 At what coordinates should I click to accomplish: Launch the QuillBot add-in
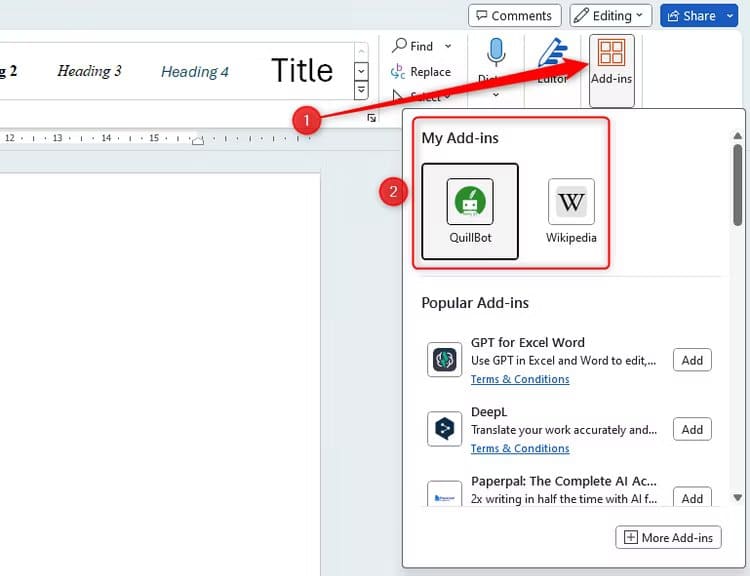(x=470, y=211)
